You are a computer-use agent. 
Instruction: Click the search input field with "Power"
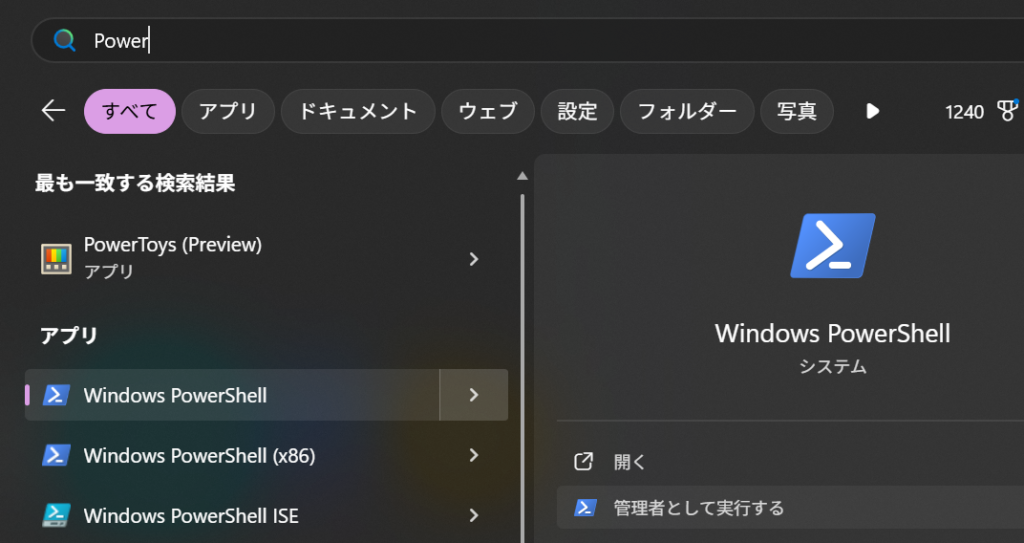500,40
